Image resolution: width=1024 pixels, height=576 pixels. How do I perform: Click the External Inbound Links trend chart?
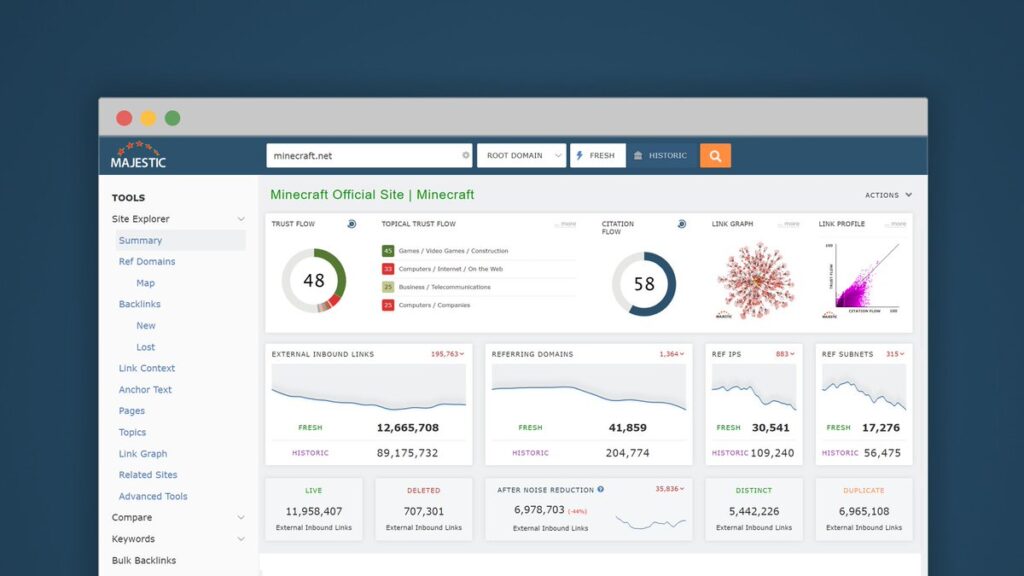click(x=368, y=389)
